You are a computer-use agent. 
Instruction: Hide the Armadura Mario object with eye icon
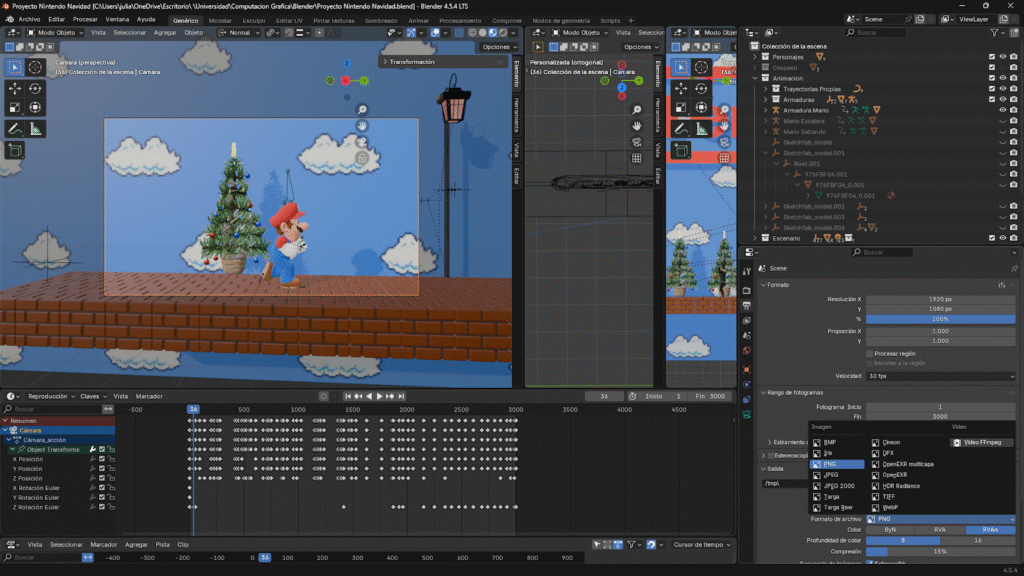coord(1003,110)
